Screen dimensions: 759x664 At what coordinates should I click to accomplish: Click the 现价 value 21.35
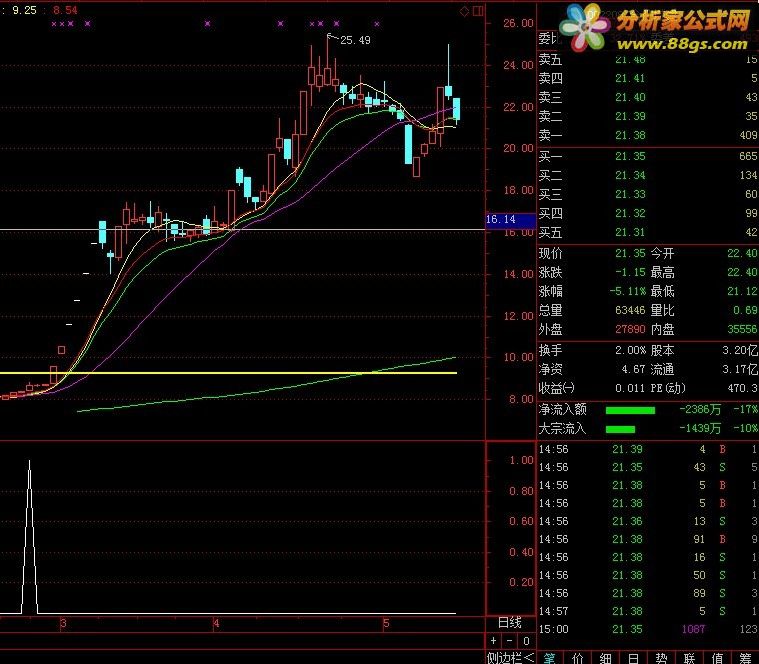[x=630, y=253]
